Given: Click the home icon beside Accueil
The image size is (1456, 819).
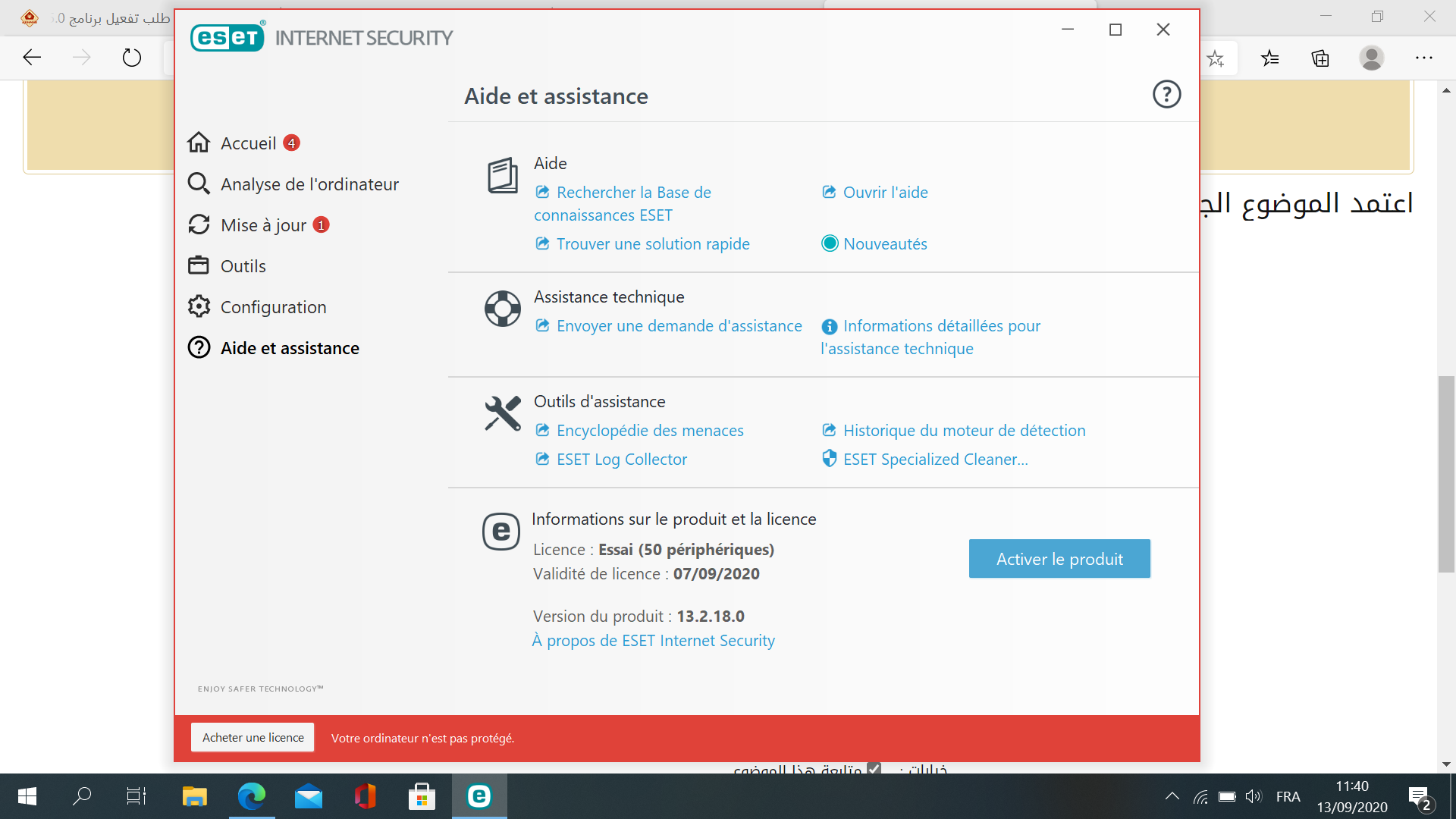Looking at the screenshot, I should pyautogui.click(x=199, y=143).
